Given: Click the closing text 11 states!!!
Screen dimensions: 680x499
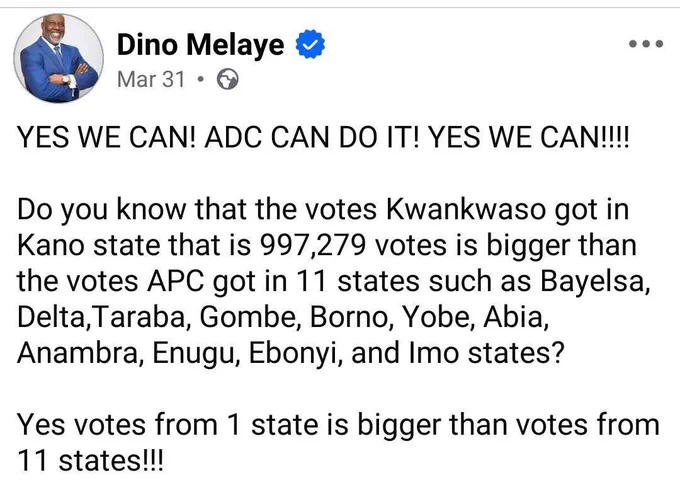Looking at the screenshot, I should coord(91,461).
